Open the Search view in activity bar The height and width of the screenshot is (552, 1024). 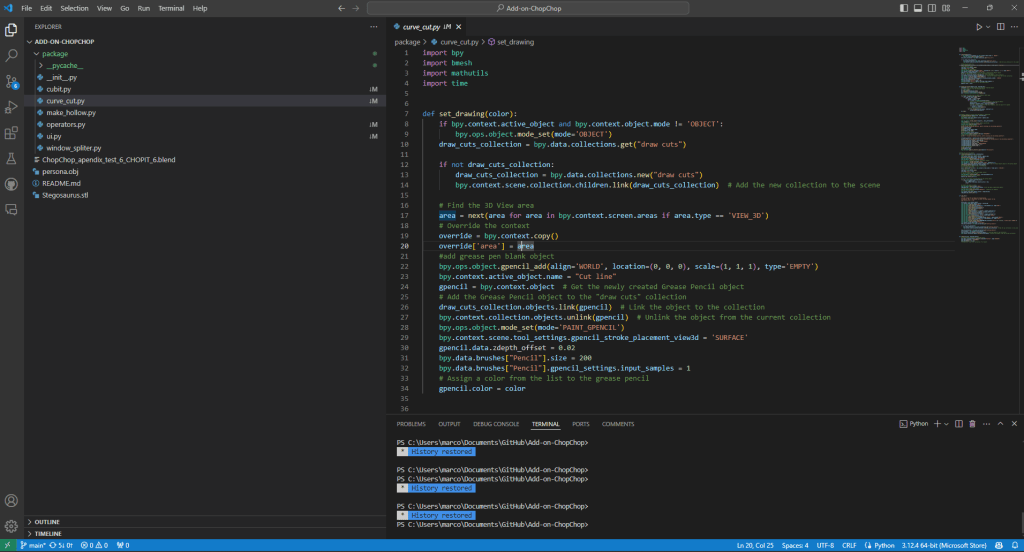pyautogui.click(x=12, y=56)
